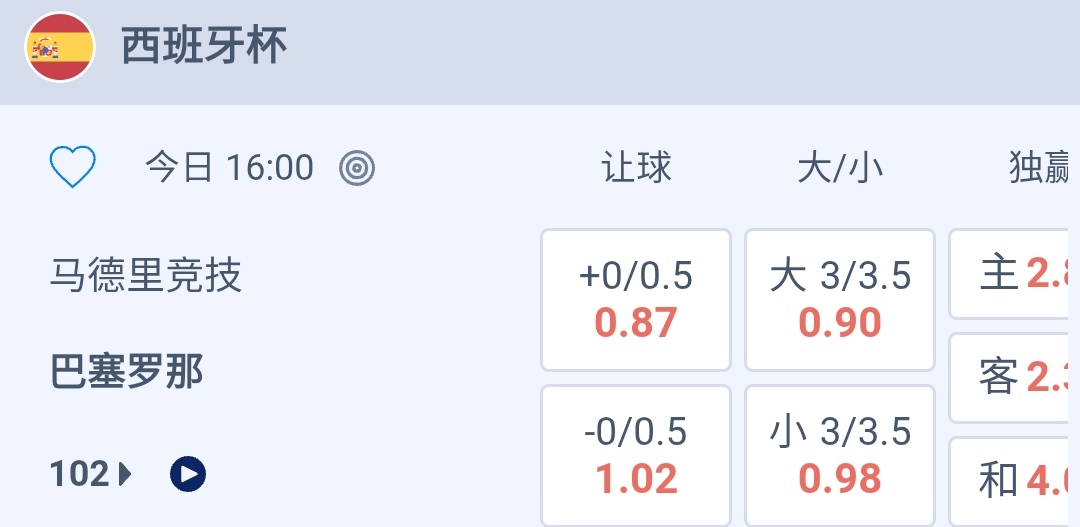Click the target icon beside 16:00
The width and height of the screenshot is (1080, 527).
357,168
